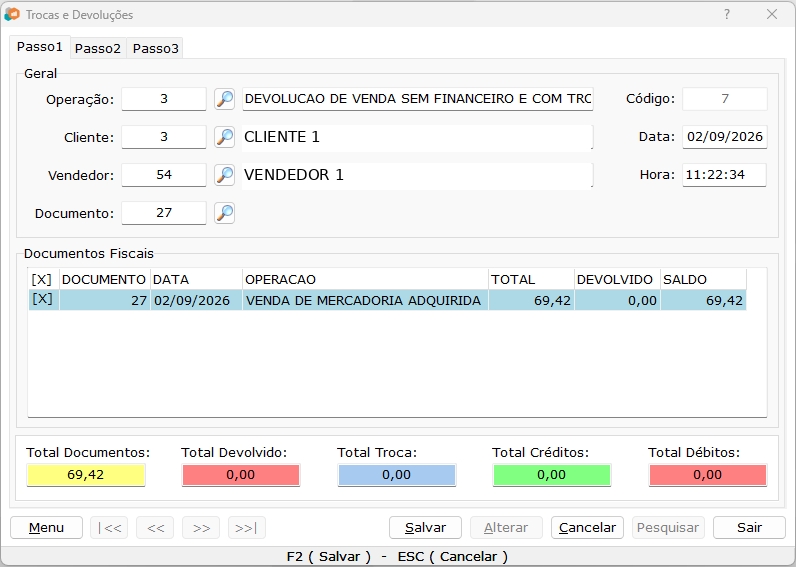This screenshot has width=796, height=567.
Task: Click the TOTAL 69,42 cell in row 27
Action: (532, 300)
